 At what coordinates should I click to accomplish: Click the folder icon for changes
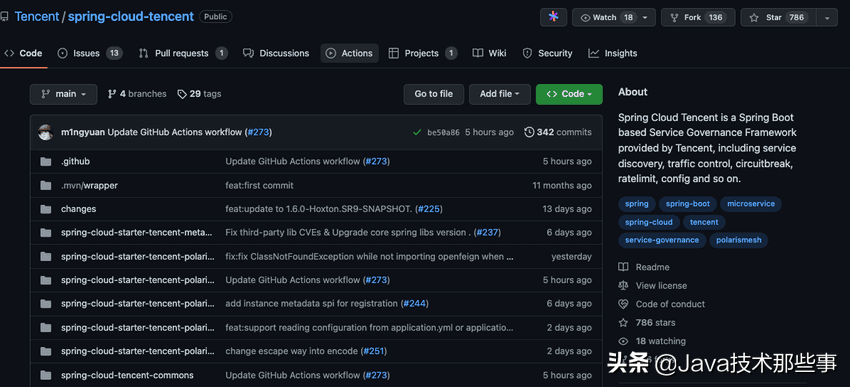click(46, 209)
